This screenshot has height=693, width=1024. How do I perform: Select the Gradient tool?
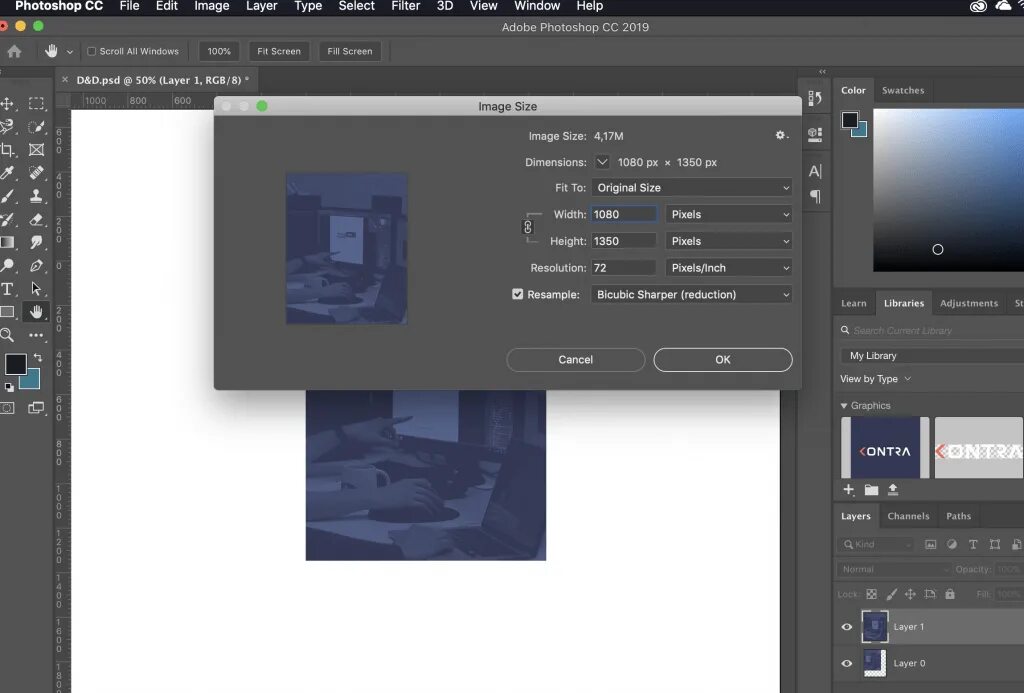7,242
